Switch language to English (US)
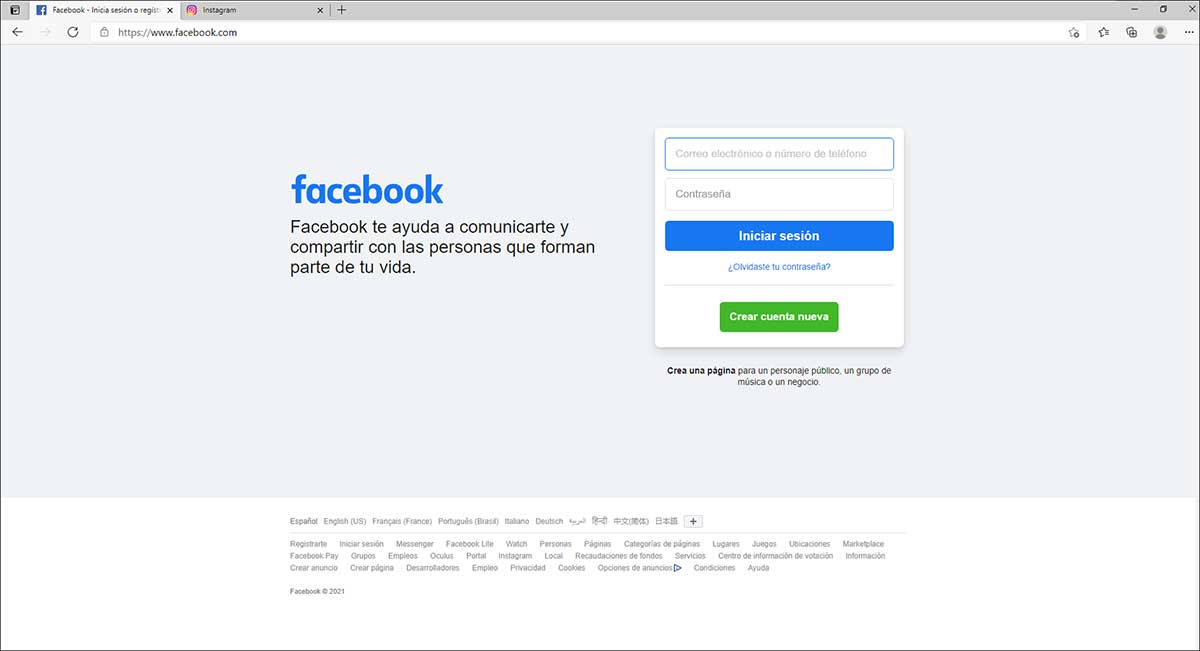The image size is (1200, 651). (345, 521)
